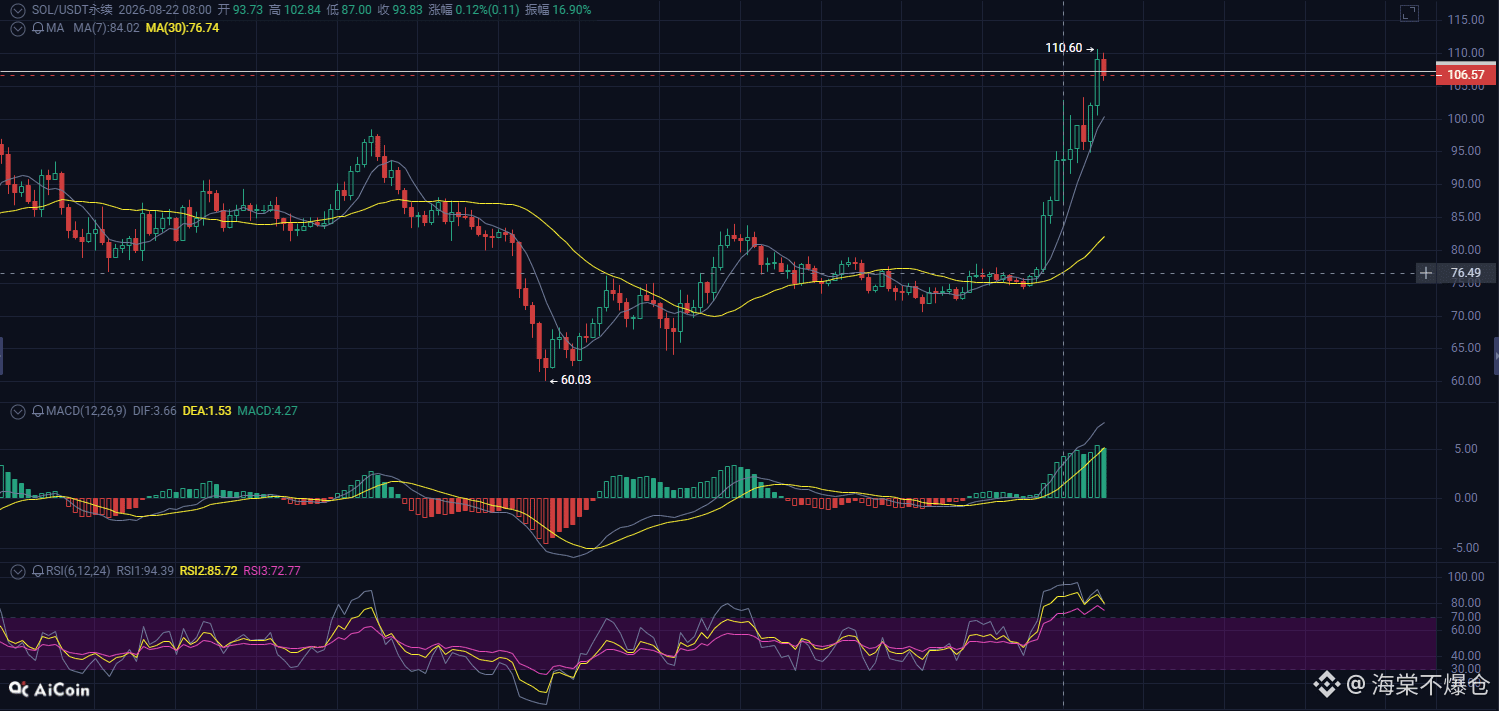The height and width of the screenshot is (711, 1499).
Task: Collapse the MACD(12,26,9) panel chevron
Action: click(x=17, y=411)
